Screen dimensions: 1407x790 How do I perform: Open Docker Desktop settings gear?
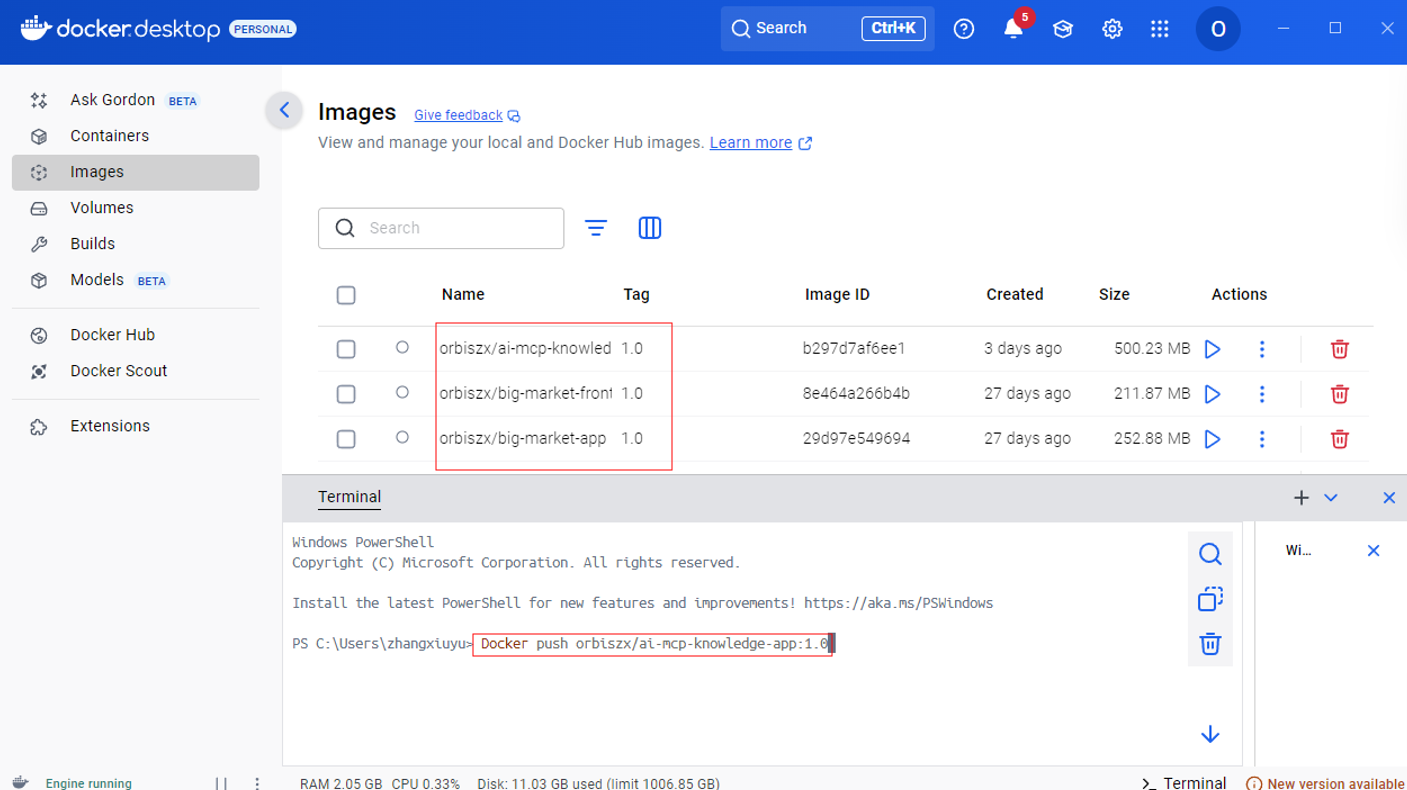1112,29
